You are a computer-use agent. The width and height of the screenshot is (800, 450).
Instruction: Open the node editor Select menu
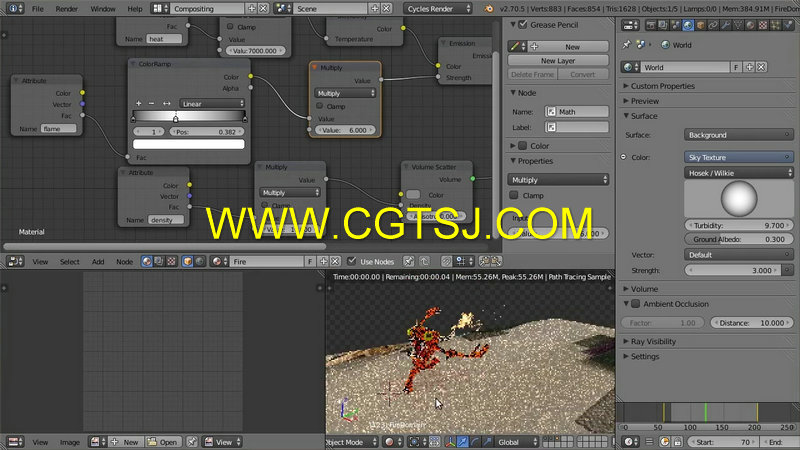70,261
